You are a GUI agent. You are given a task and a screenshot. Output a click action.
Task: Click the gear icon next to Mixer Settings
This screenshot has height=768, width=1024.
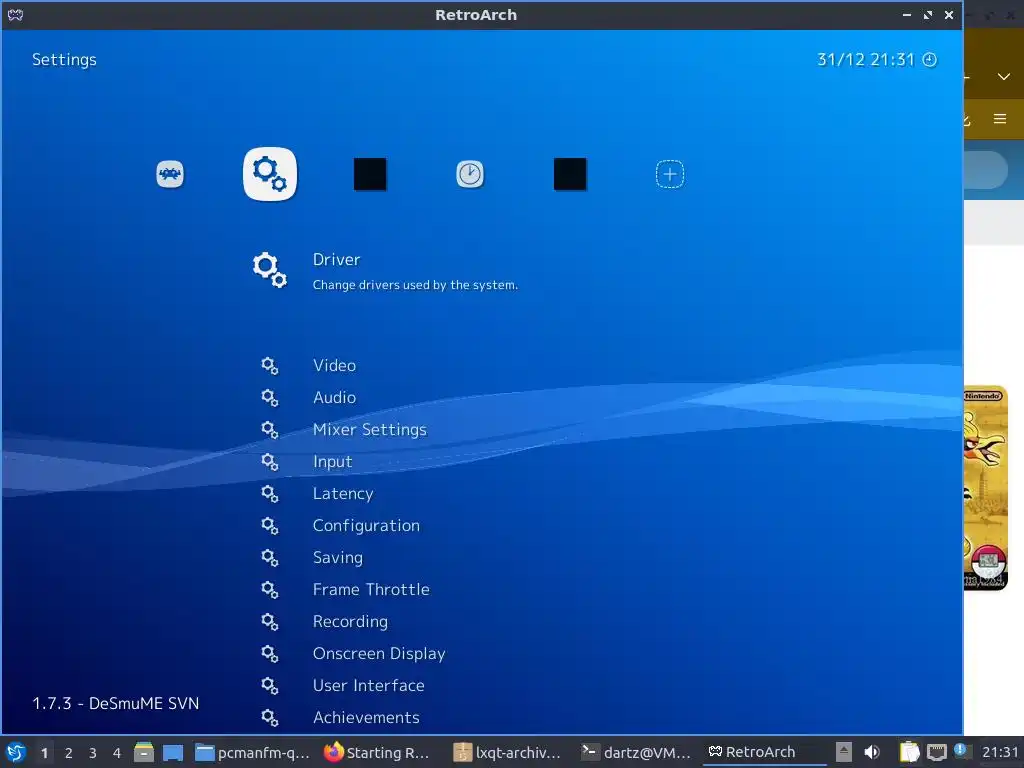click(270, 430)
